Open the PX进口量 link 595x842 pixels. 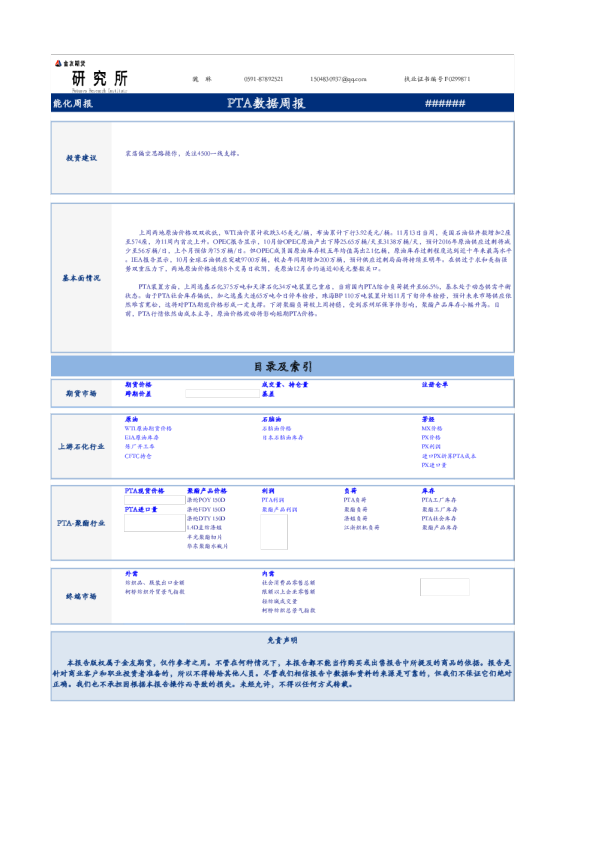coord(434,465)
